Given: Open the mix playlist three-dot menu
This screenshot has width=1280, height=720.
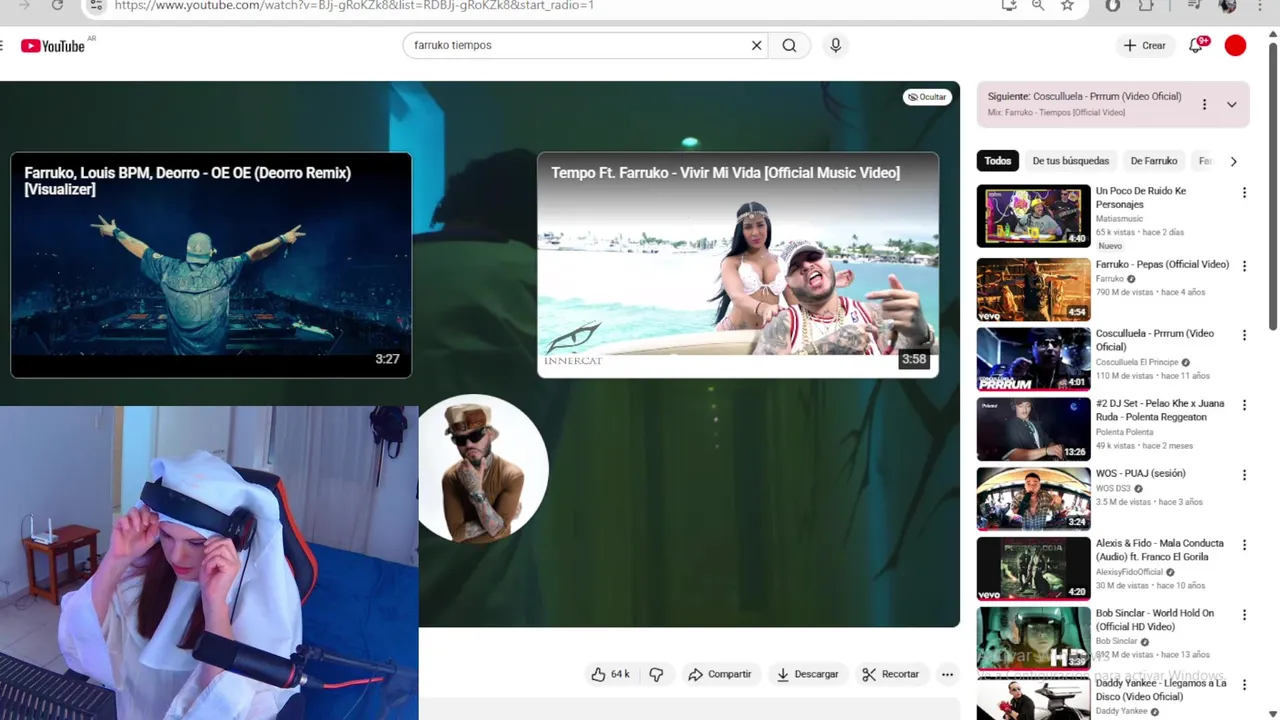Looking at the screenshot, I should (x=1204, y=104).
